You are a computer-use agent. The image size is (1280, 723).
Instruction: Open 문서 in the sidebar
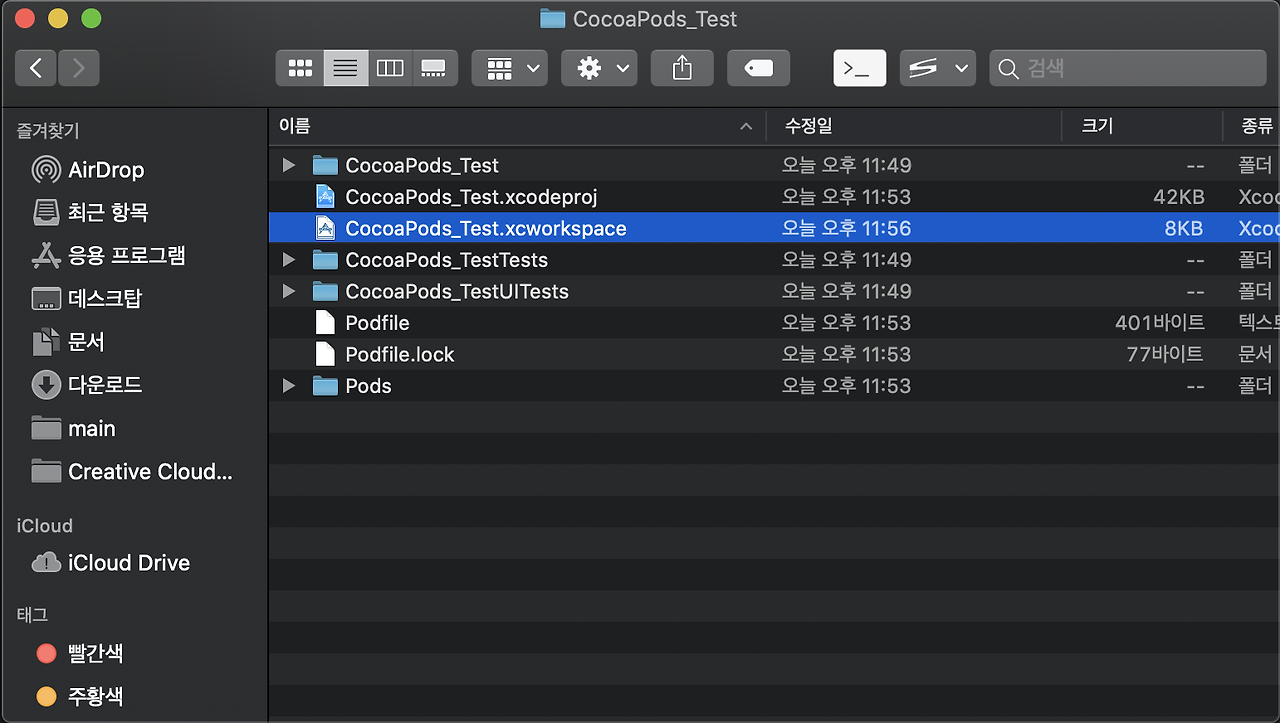68,342
